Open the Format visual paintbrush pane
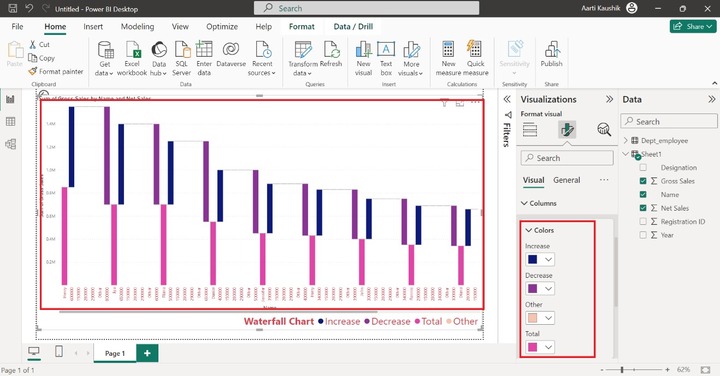The width and height of the screenshot is (720, 376). [x=567, y=130]
